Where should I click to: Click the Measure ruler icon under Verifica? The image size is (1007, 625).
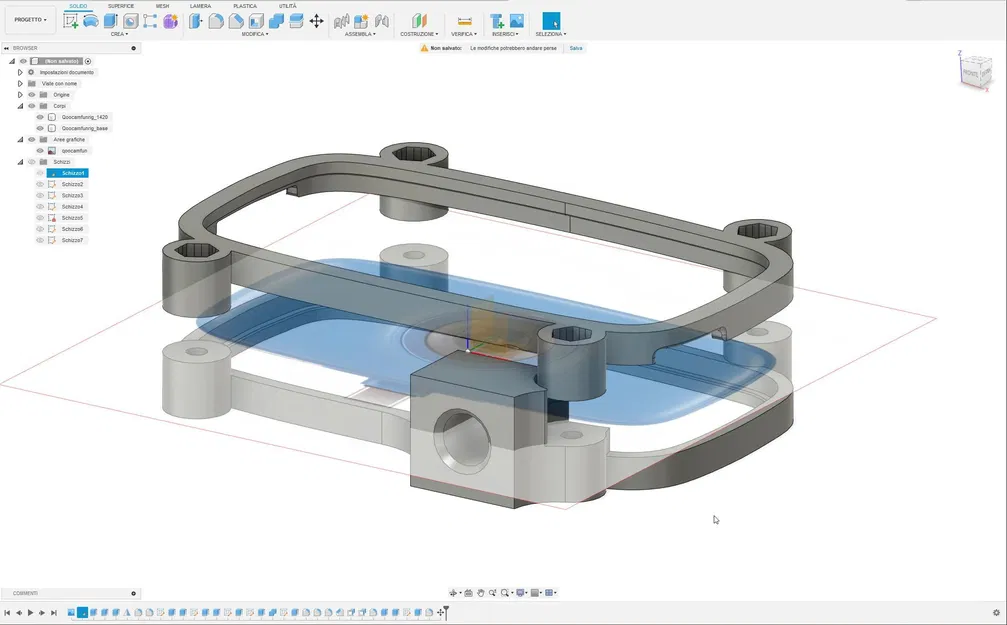point(464,21)
